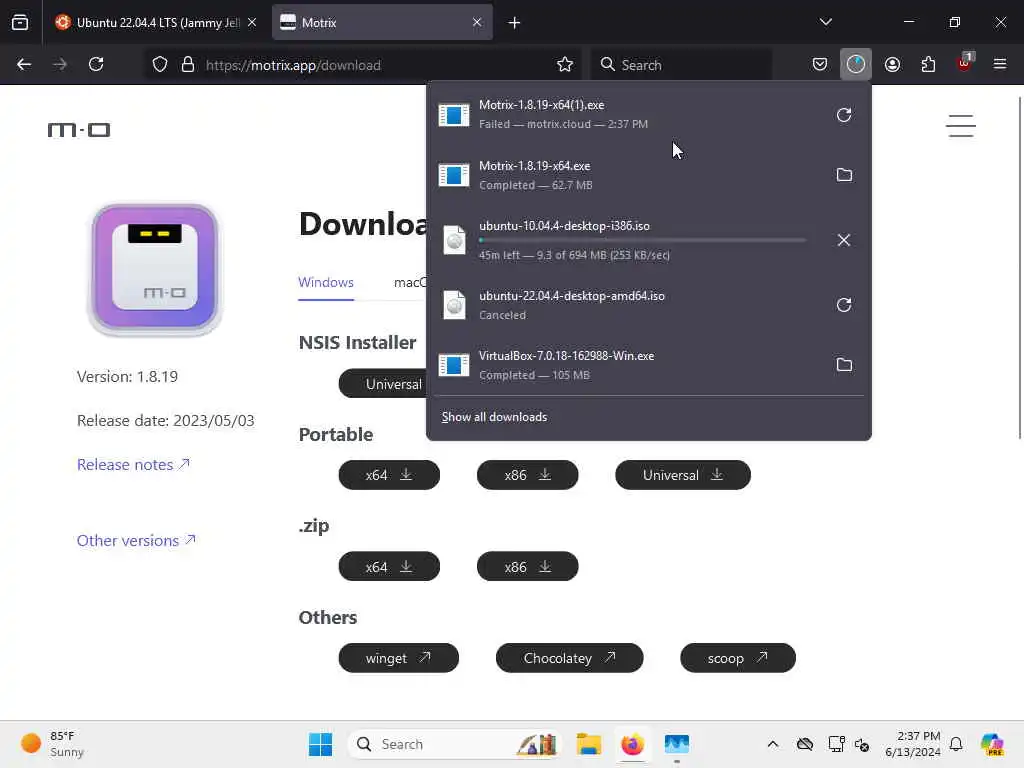Viewport: 1024px width, 768px height.
Task: Open Firefox View icon
Action: click(20, 22)
